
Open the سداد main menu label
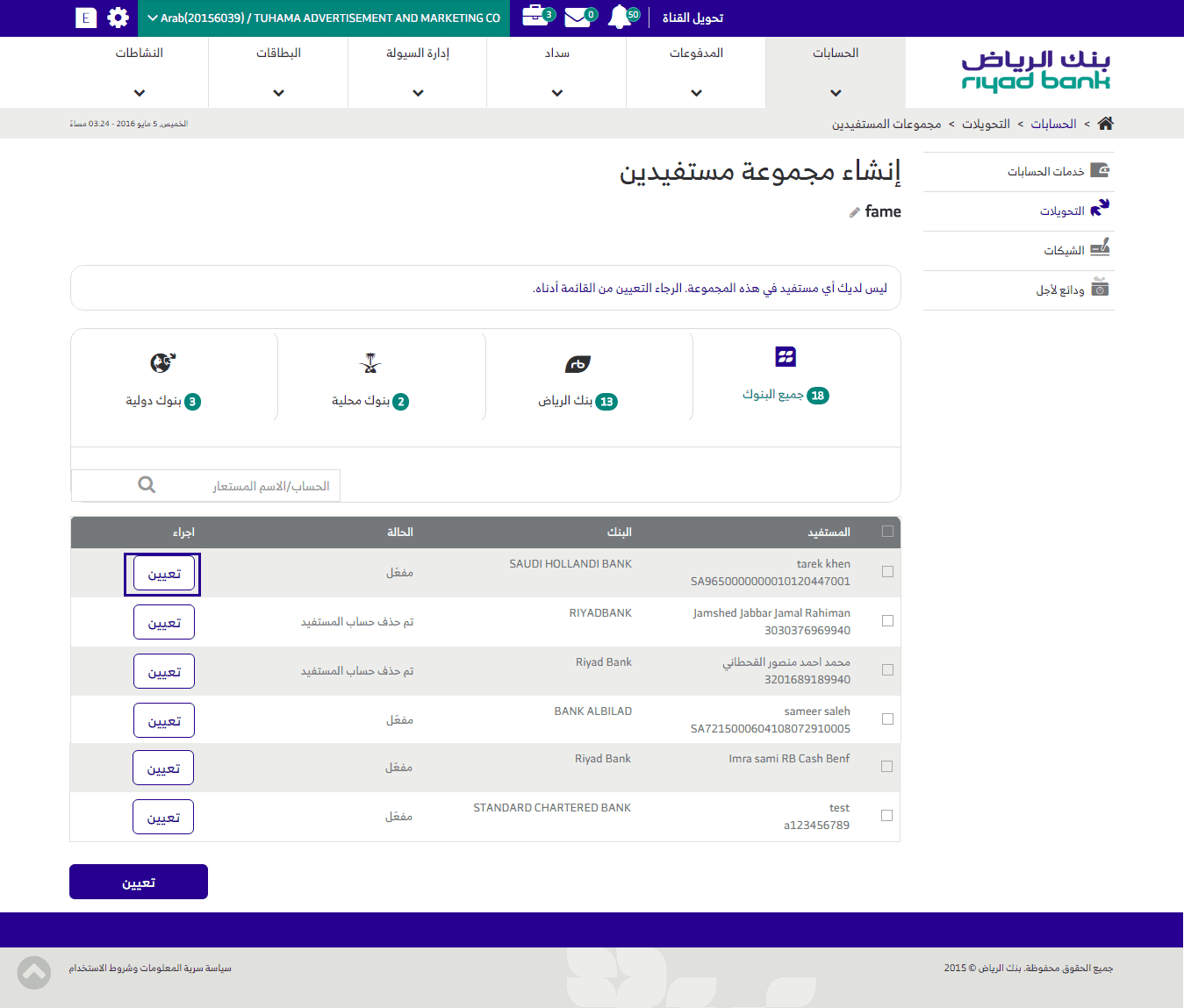click(x=557, y=54)
